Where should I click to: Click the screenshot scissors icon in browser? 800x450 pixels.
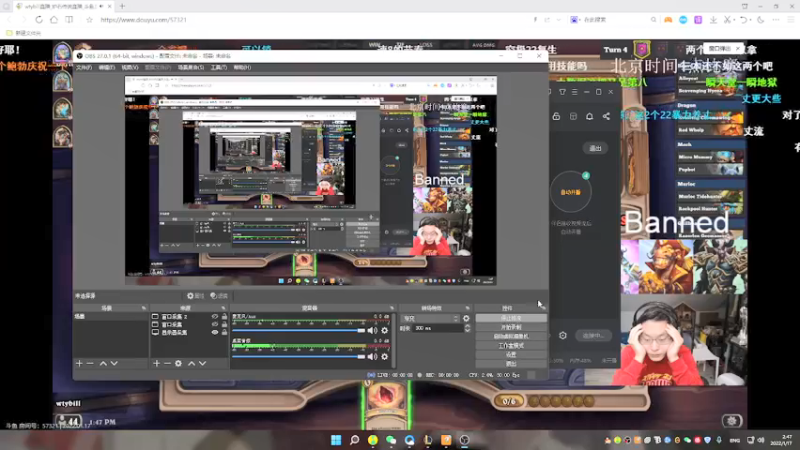click(728, 19)
